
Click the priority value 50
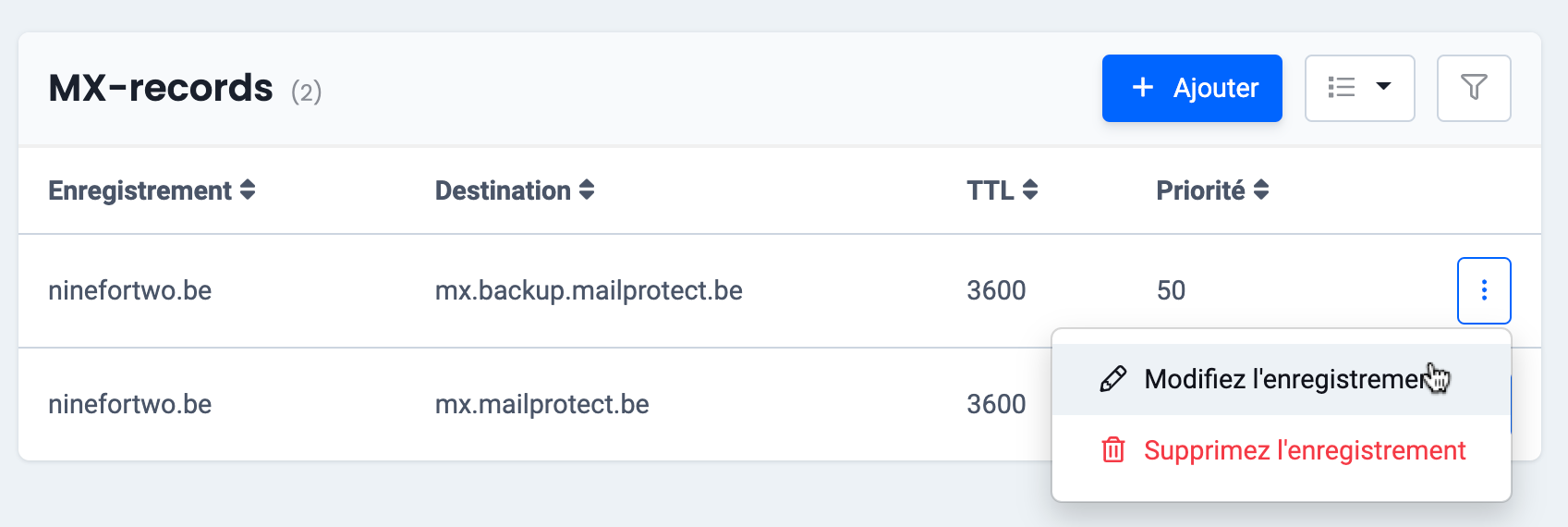(1171, 290)
